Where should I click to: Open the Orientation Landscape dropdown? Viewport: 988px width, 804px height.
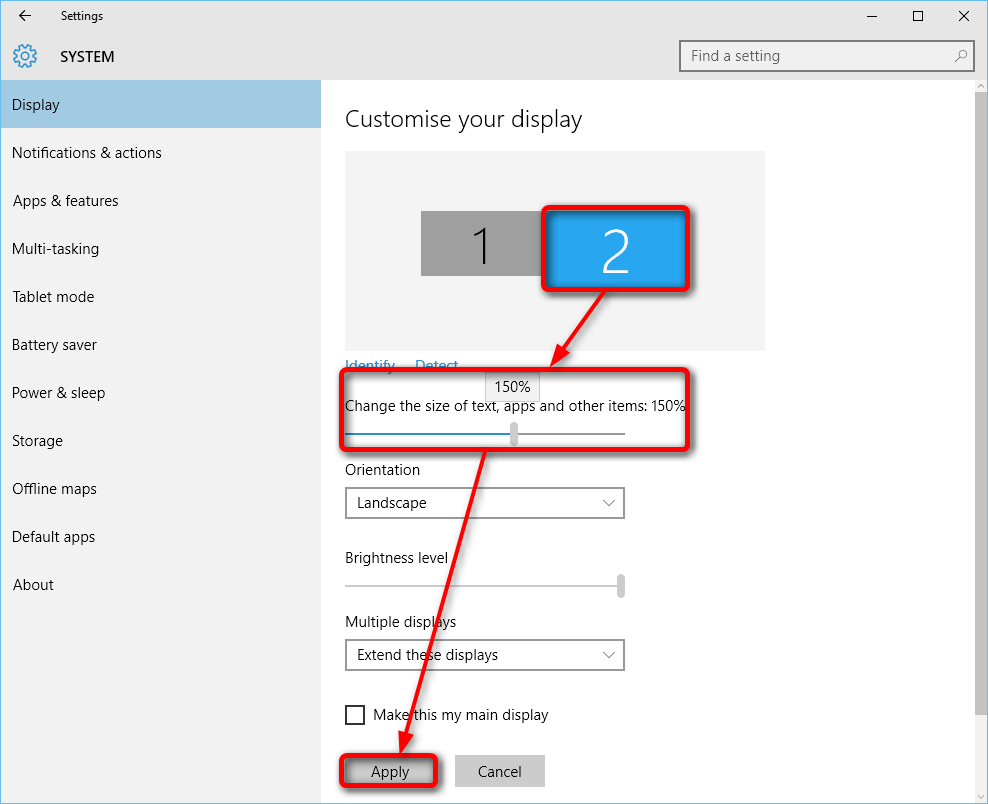tap(485, 503)
